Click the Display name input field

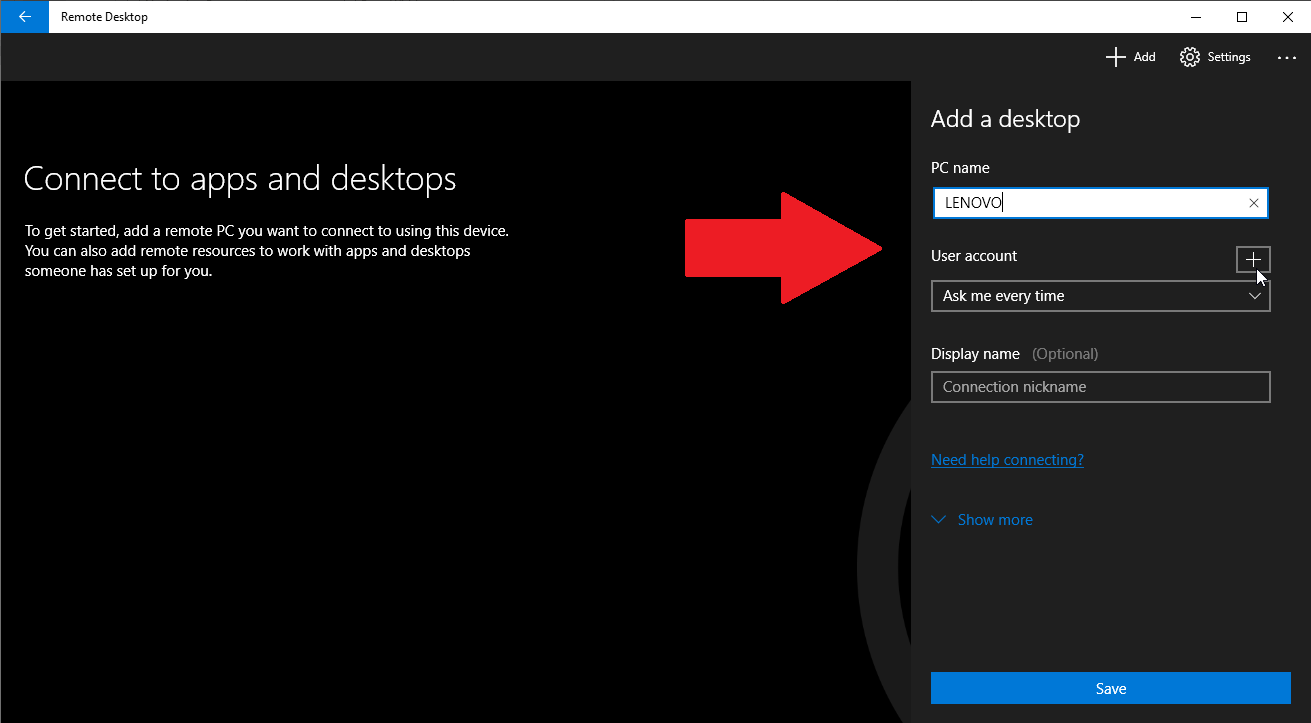1100,387
